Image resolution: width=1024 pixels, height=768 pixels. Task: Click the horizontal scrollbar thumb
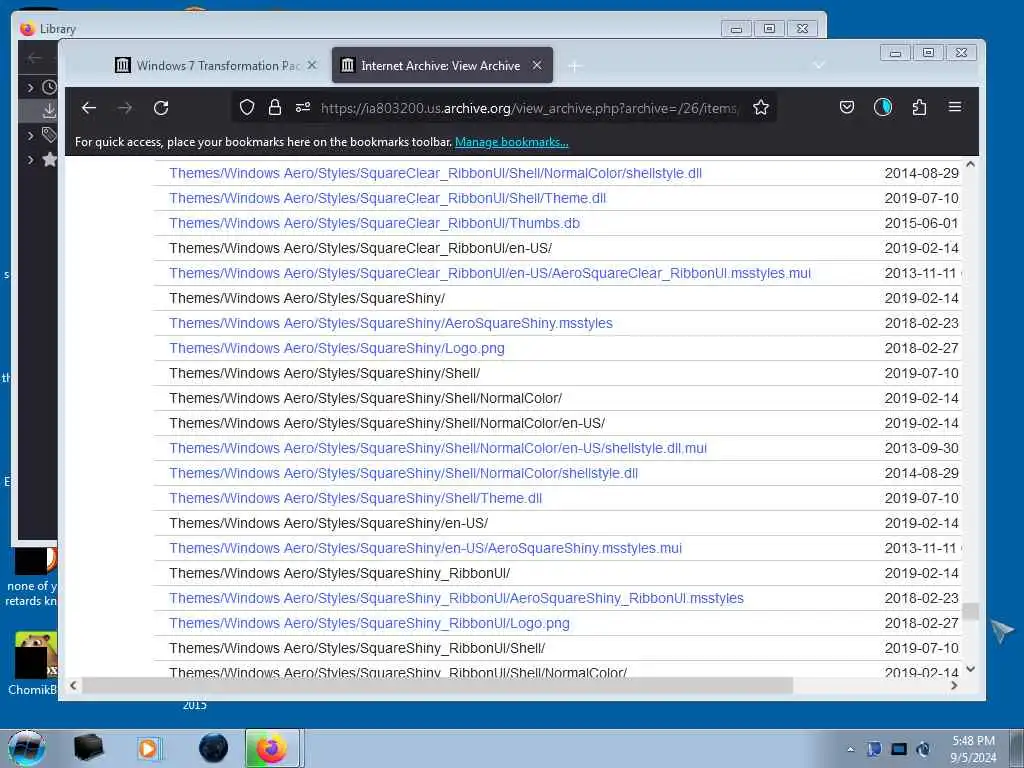tap(438, 685)
